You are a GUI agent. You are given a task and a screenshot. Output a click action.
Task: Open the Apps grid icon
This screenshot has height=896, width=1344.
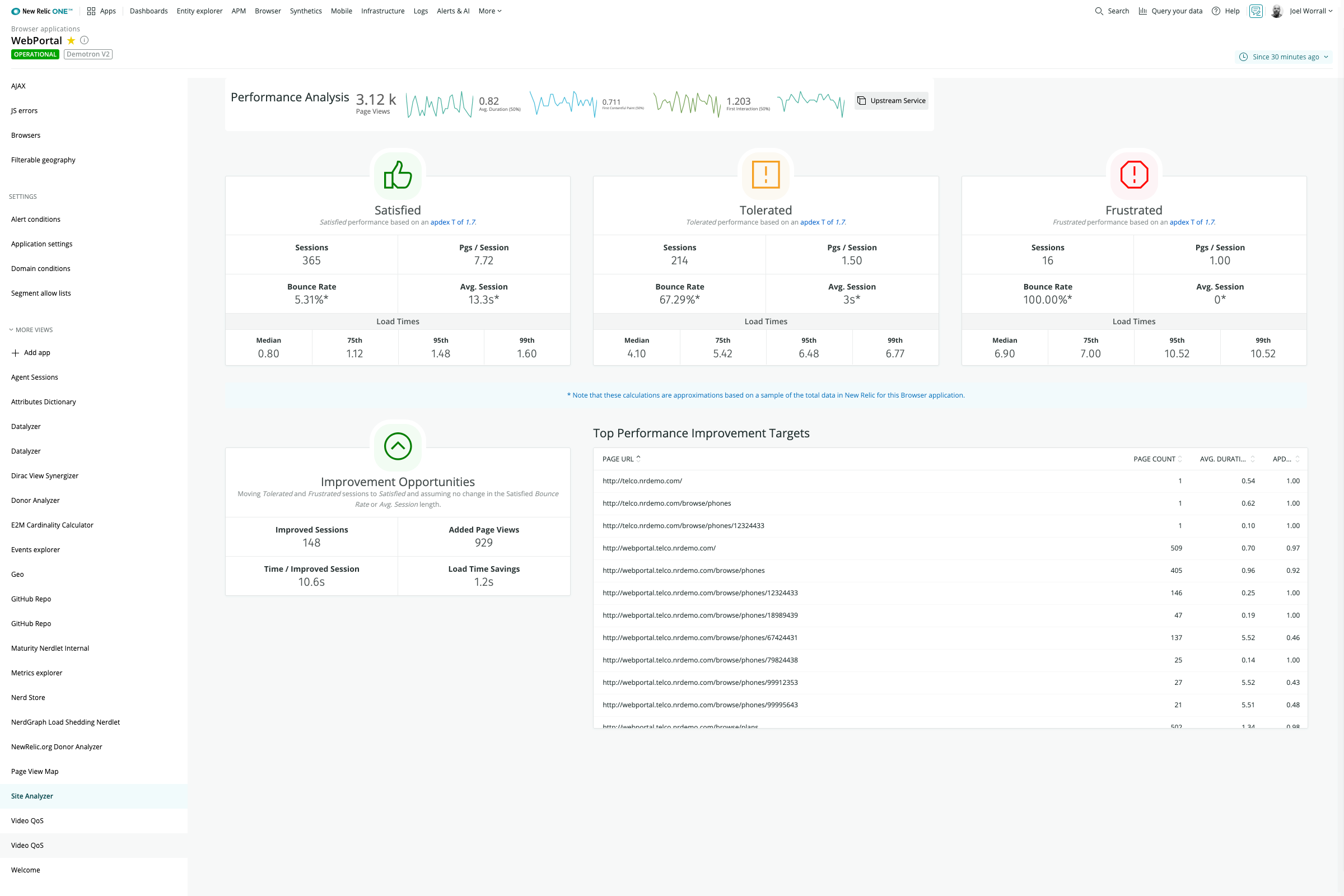click(91, 11)
